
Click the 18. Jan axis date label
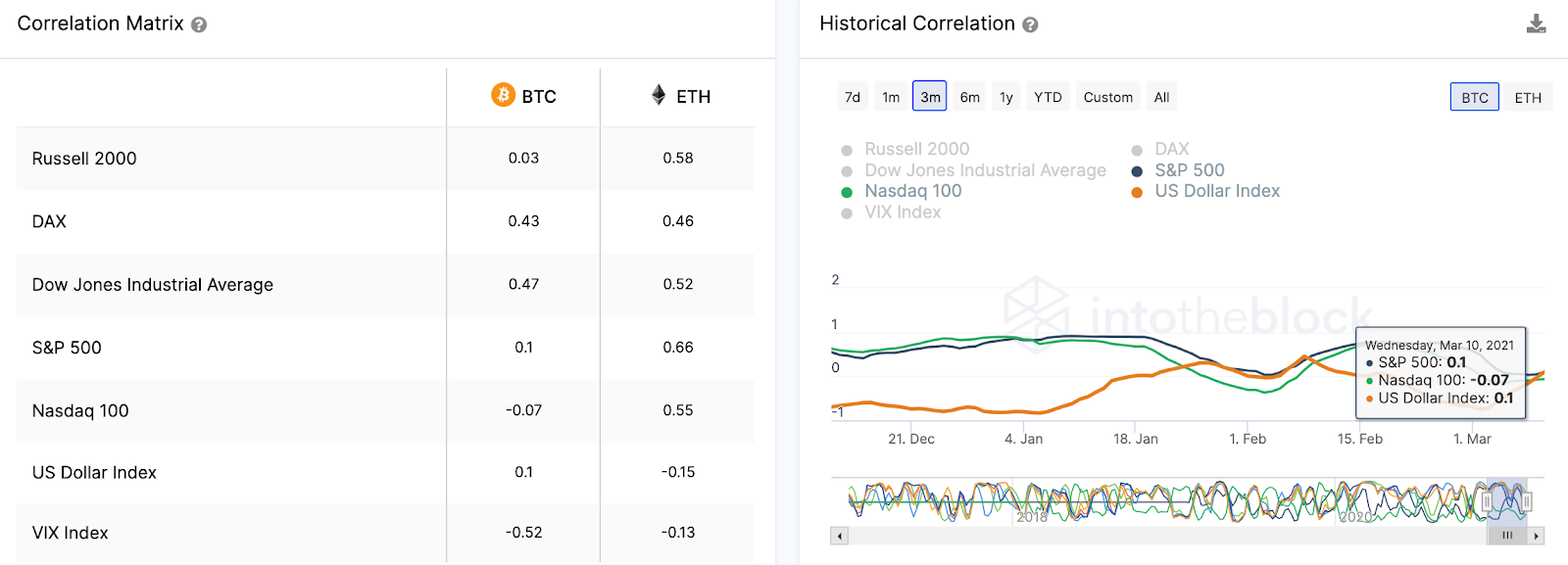tap(1136, 439)
